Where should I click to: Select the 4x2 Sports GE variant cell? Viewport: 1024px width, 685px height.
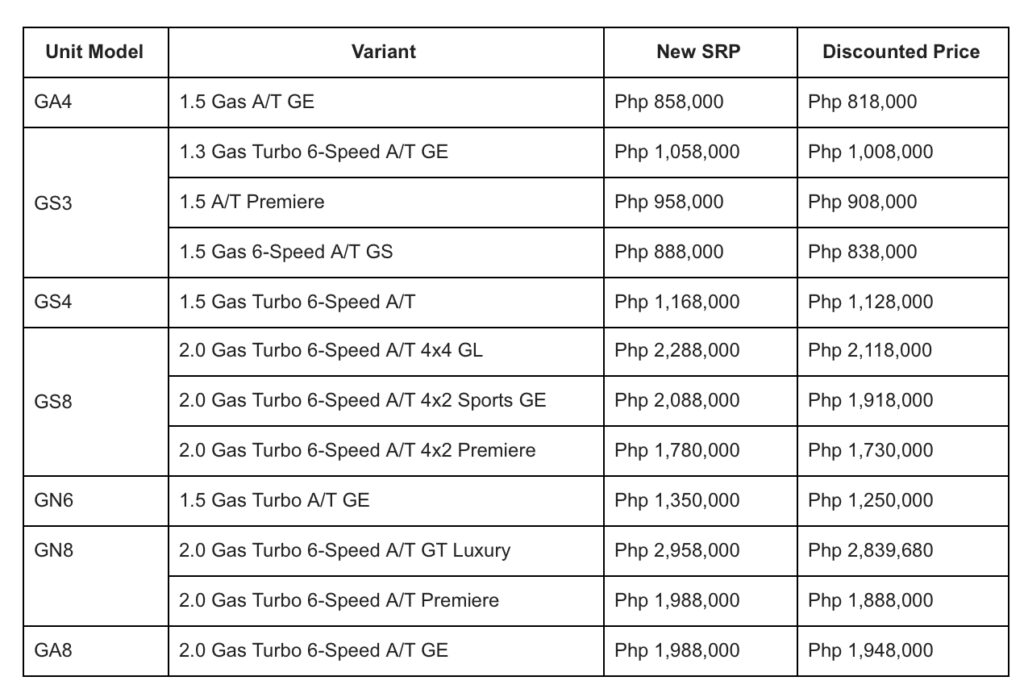click(x=385, y=401)
